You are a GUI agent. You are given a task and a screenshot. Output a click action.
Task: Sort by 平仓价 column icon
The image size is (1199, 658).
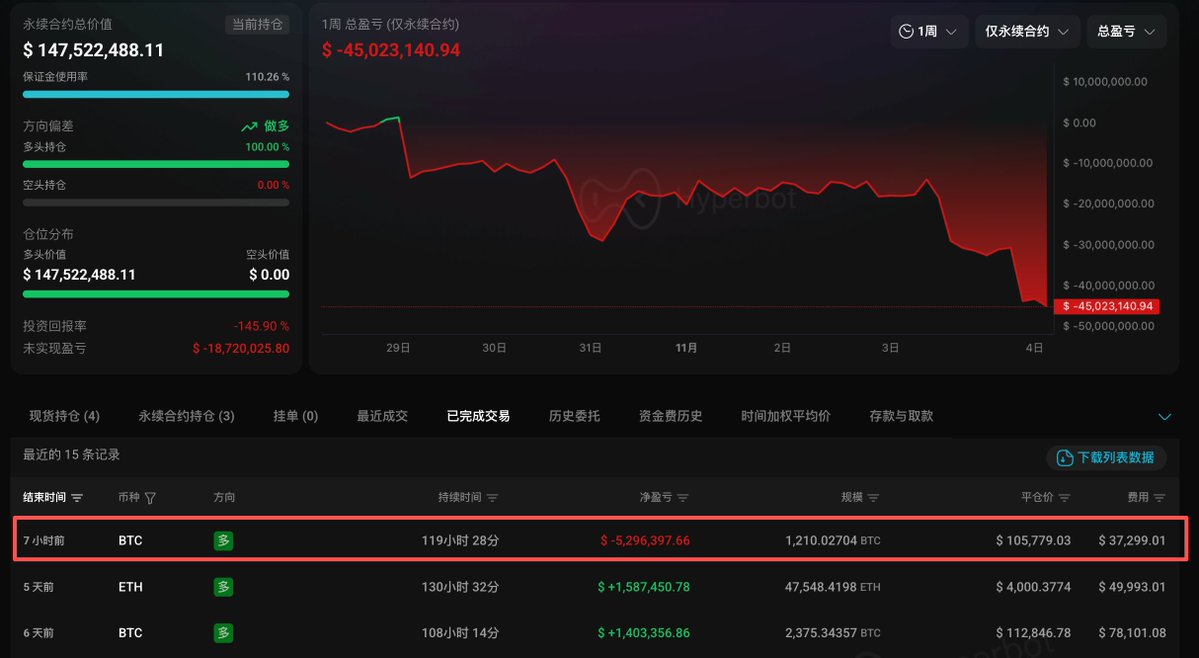pyautogui.click(x=1064, y=498)
